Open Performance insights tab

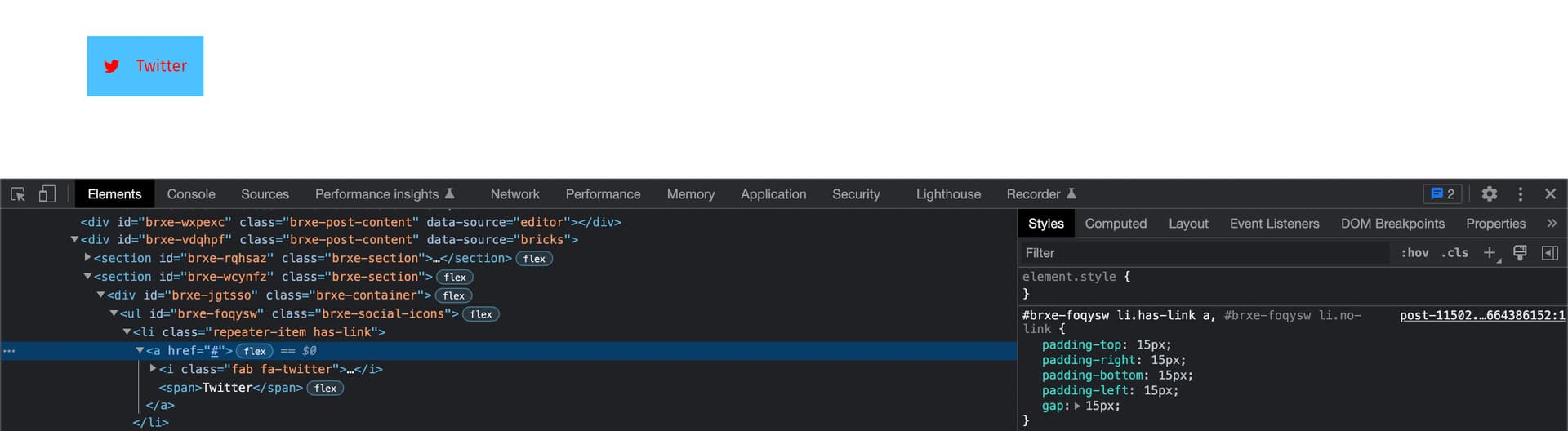point(385,194)
